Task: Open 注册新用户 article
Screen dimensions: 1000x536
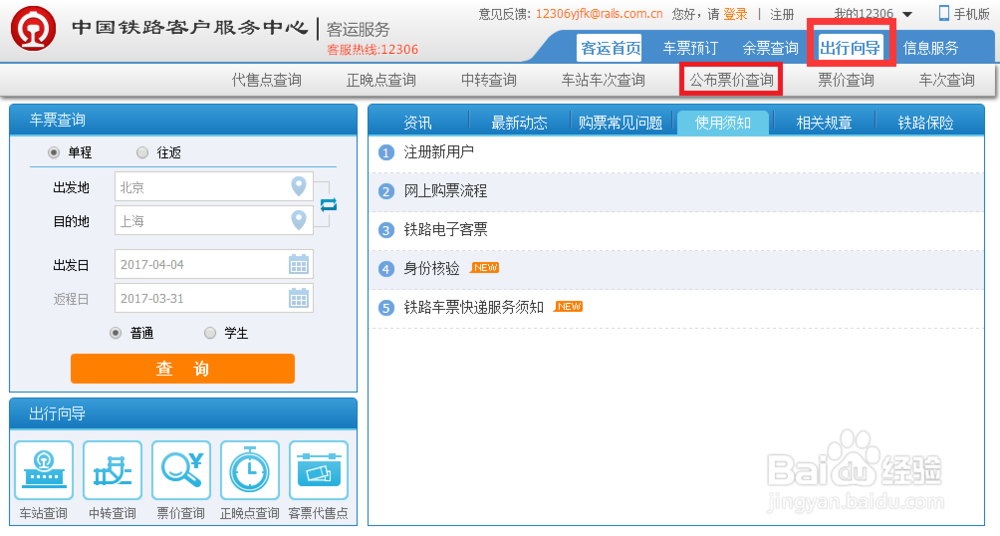Action: (438, 152)
